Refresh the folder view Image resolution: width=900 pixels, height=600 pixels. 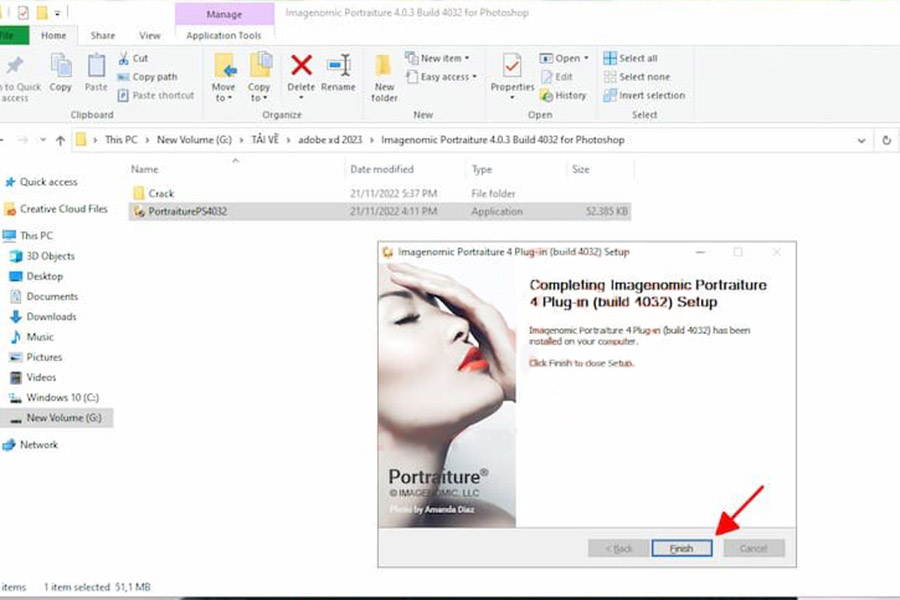click(x=886, y=140)
